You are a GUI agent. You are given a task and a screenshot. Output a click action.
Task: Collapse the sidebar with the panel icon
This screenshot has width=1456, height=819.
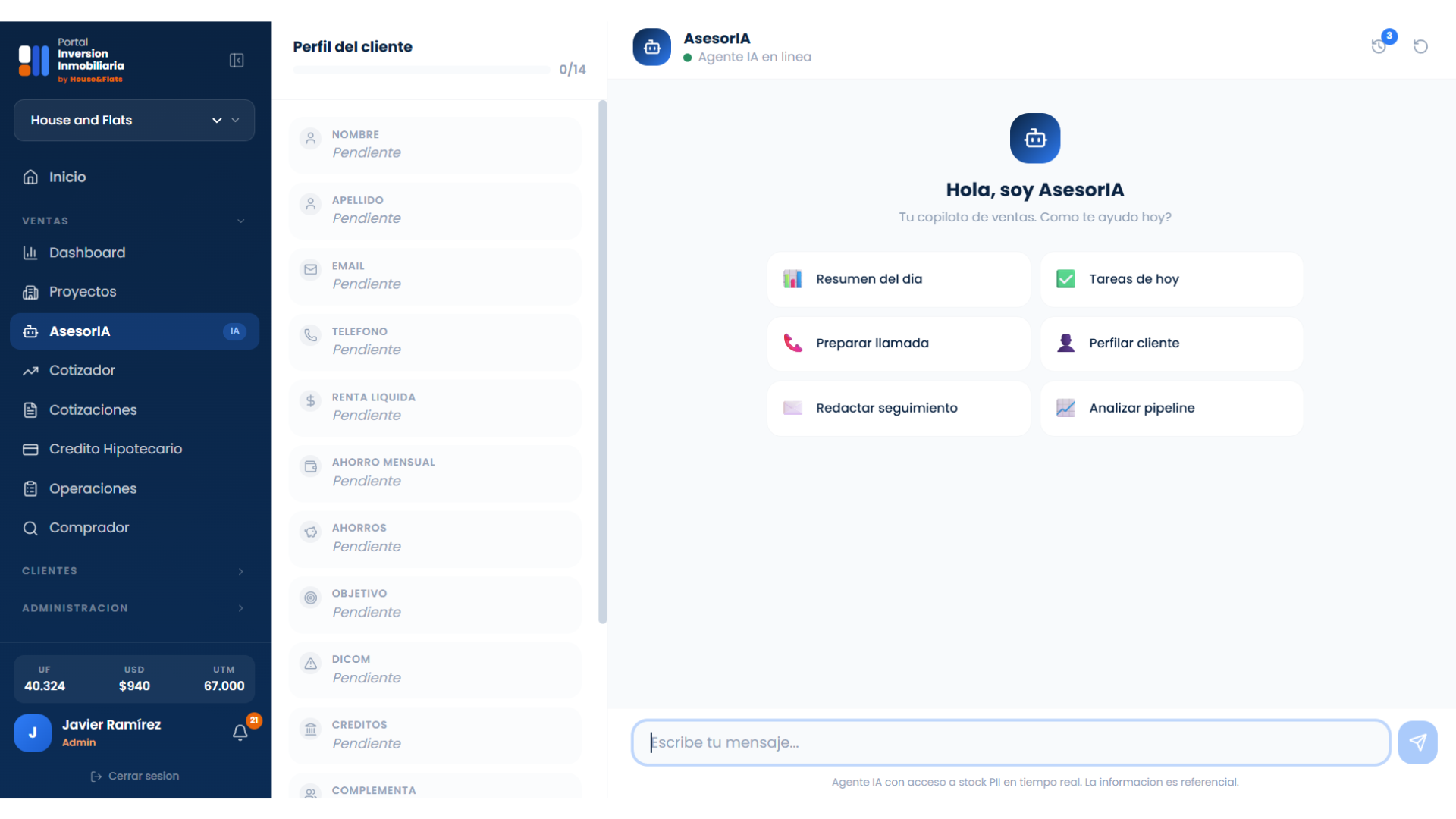[x=237, y=61]
